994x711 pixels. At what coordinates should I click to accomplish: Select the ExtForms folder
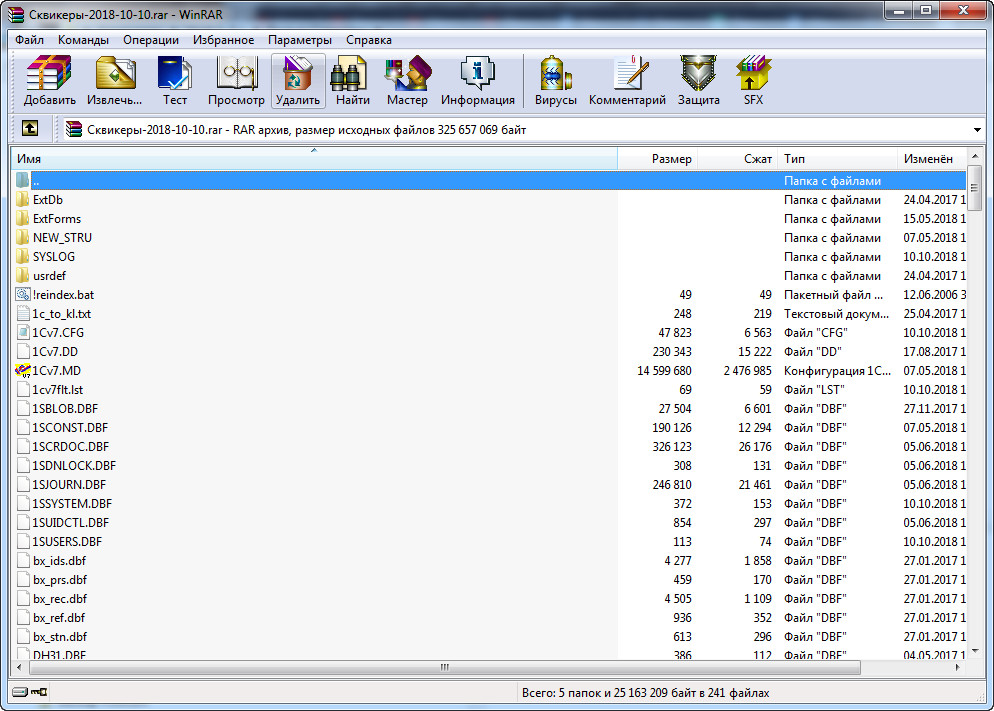tap(56, 219)
